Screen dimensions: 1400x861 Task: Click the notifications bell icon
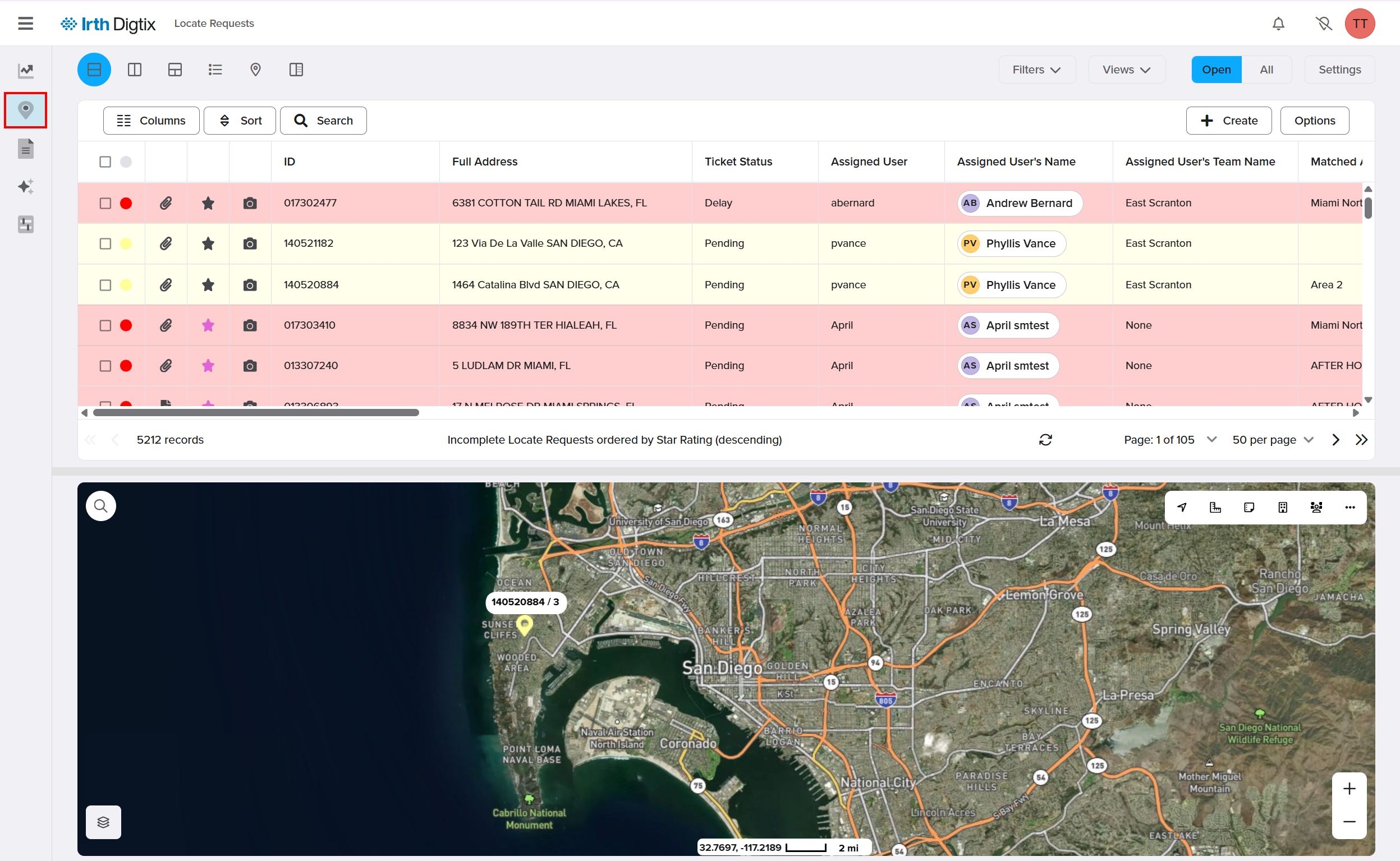coord(1278,24)
